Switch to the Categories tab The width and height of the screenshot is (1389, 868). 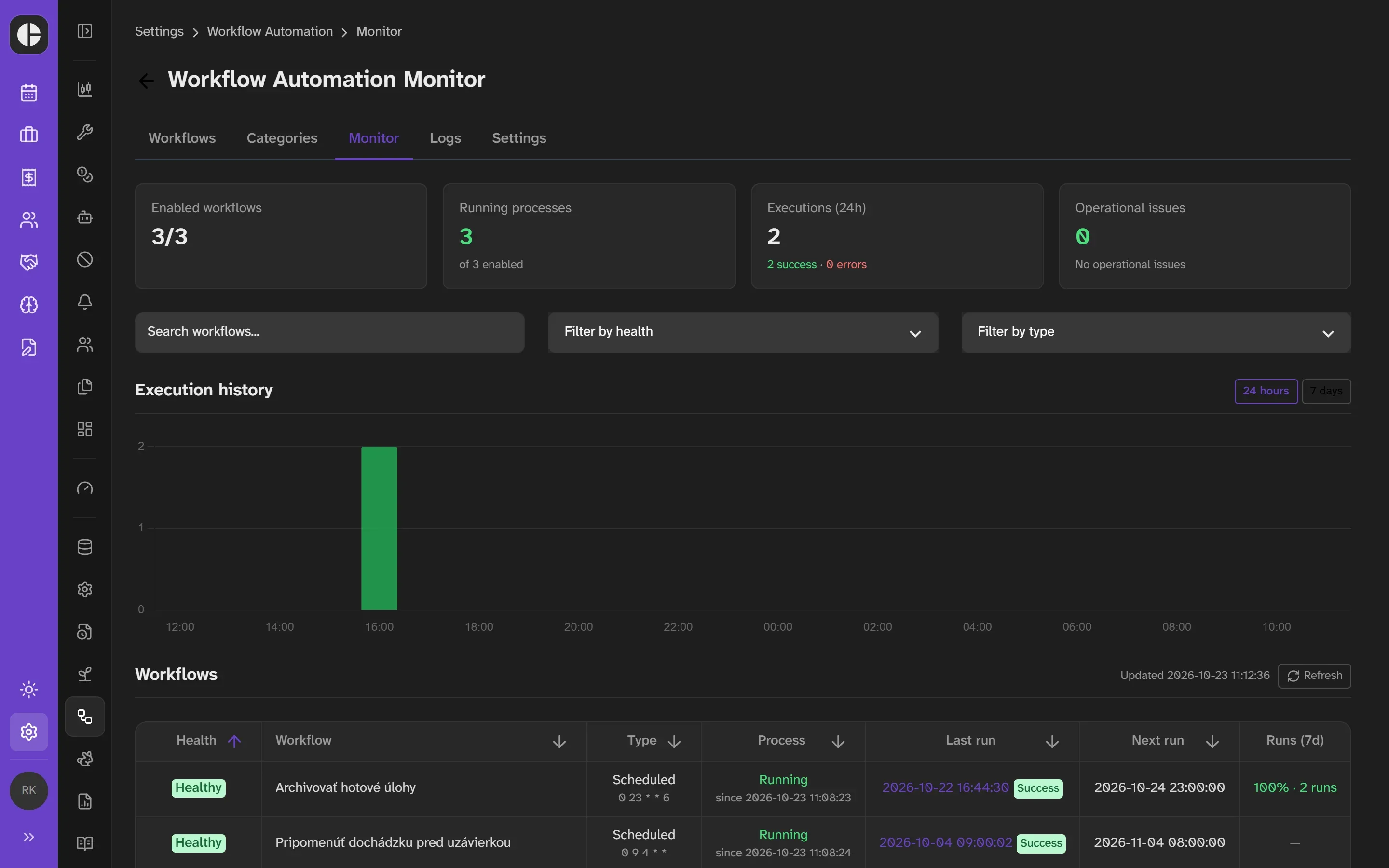point(282,138)
